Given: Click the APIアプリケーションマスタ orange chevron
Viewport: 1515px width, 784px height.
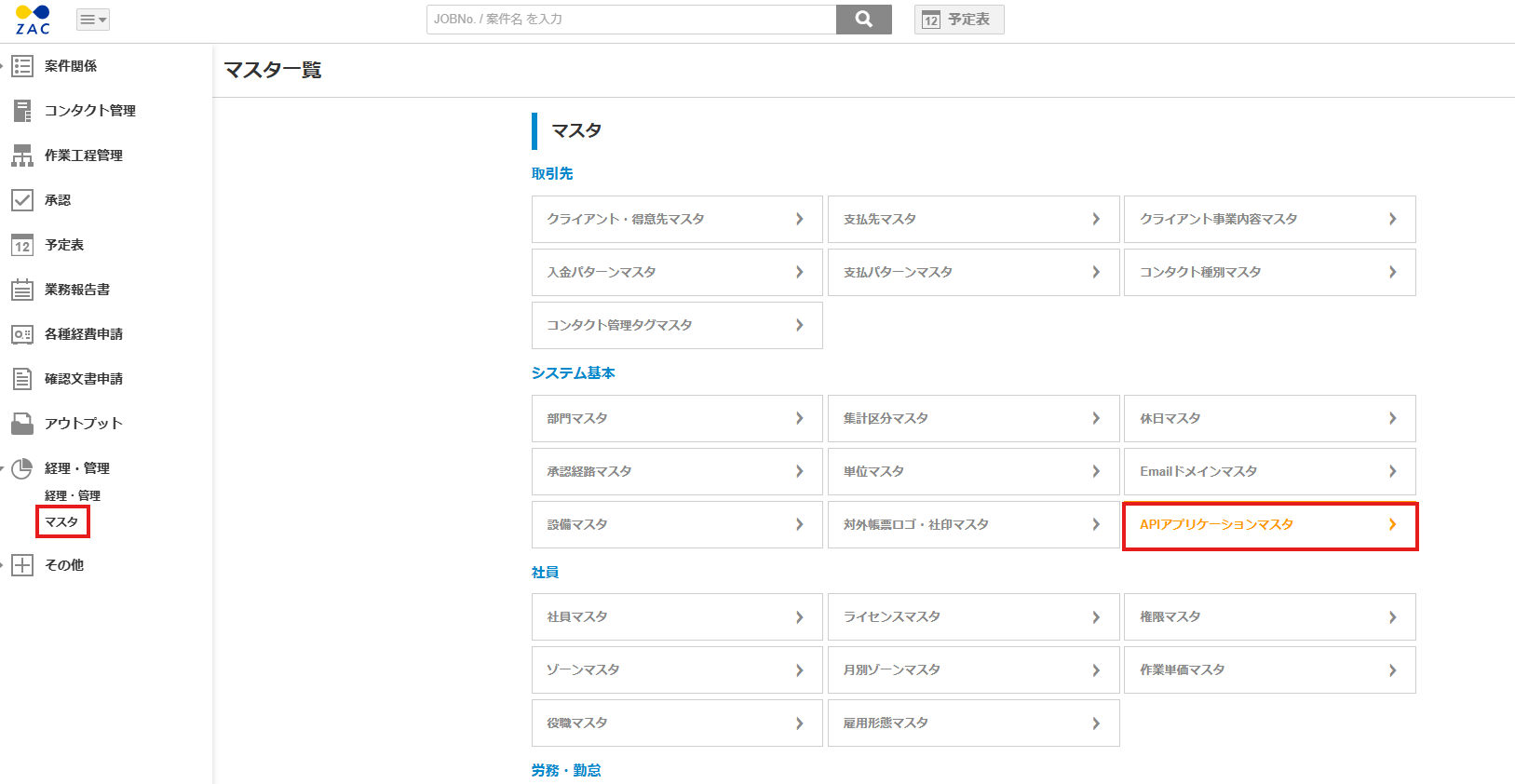Looking at the screenshot, I should pyautogui.click(x=1392, y=525).
